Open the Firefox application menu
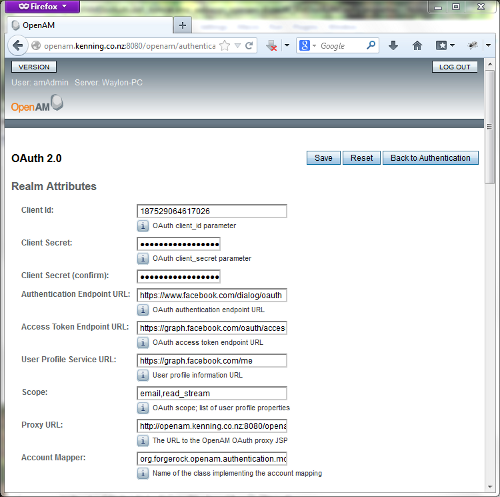The height and width of the screenshot is (497, 500). pos(42,7)
